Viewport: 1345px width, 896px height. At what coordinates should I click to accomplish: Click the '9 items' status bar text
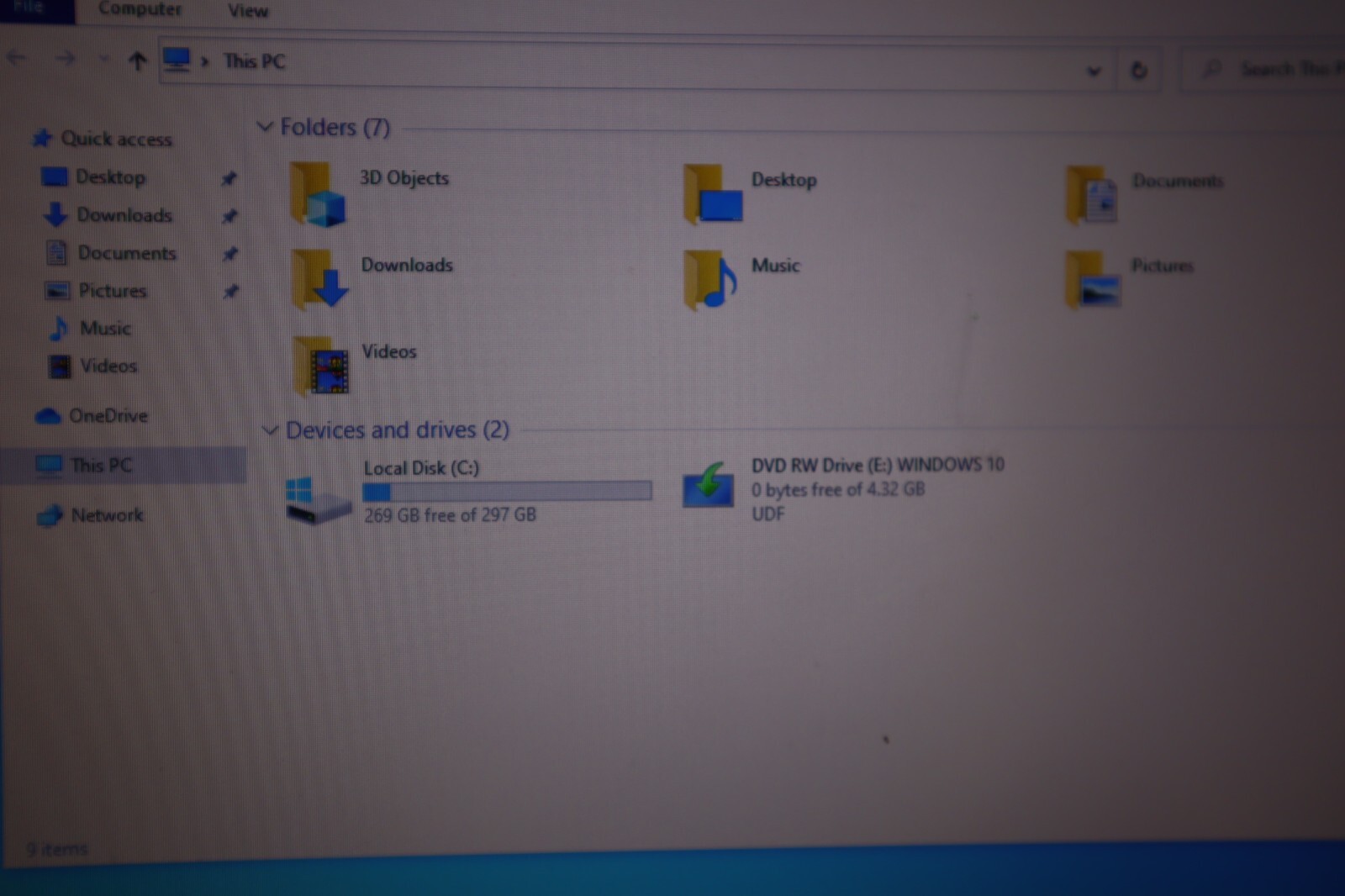point(56,849)
